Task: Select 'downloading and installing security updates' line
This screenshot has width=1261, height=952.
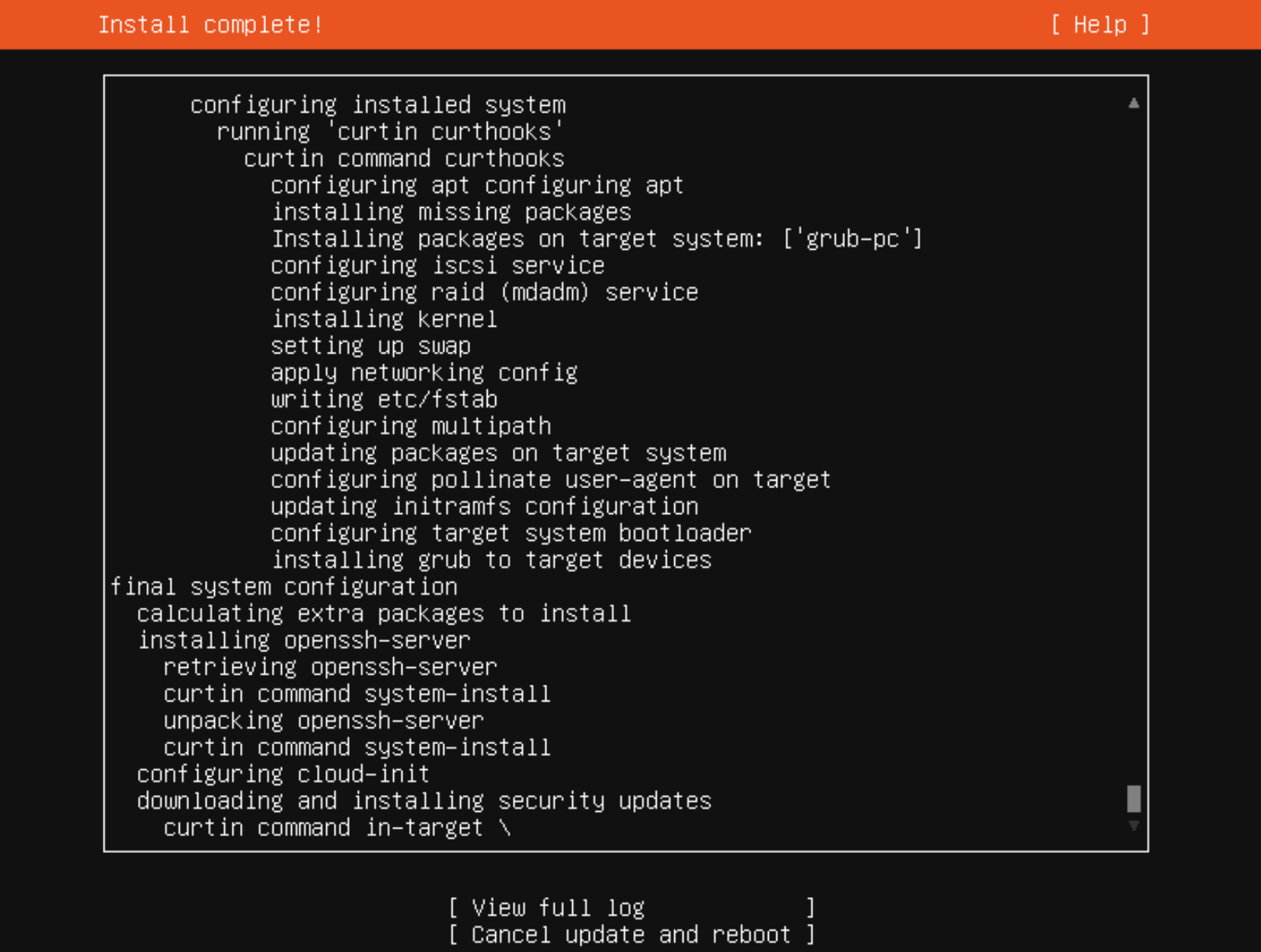Action: tap(424, 801)
